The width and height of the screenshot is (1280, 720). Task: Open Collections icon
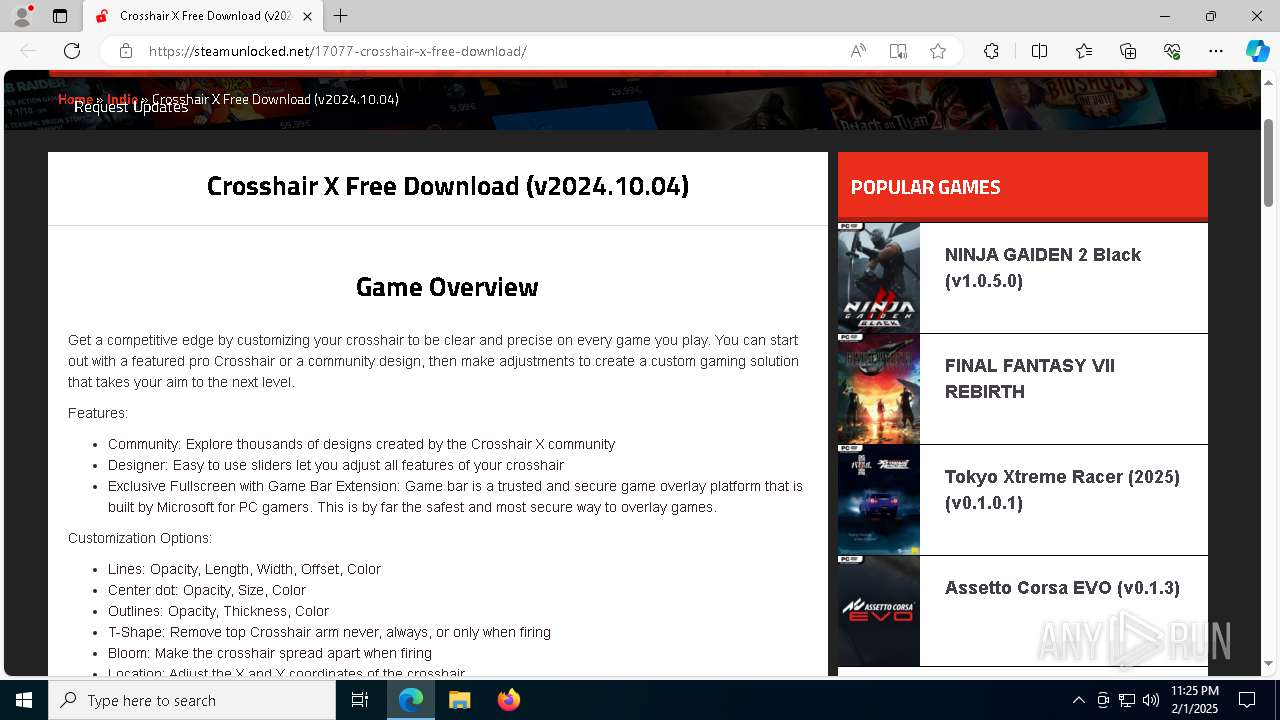[1128, 51]
